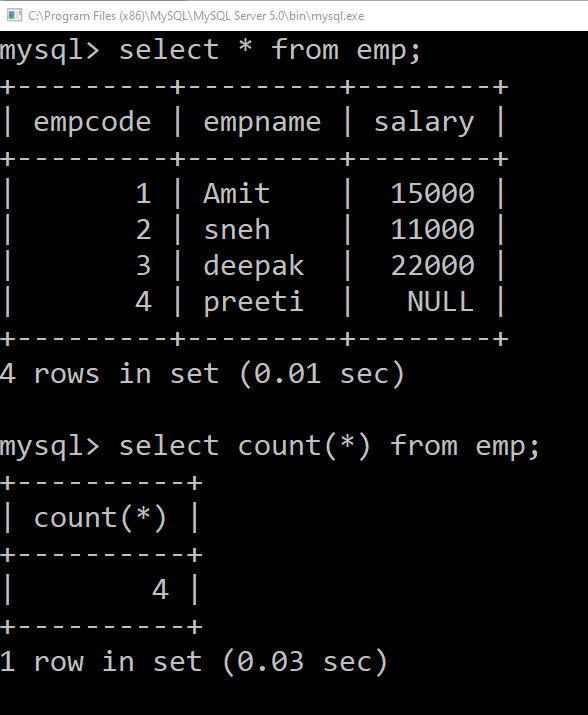The width and height of the screenshot is (588, 715).
Task: Click the console window icon in title bar
Action: tap(14, 16)
